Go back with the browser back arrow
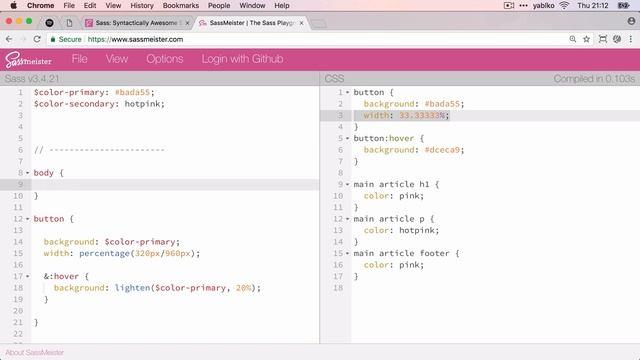 (9, 39)
